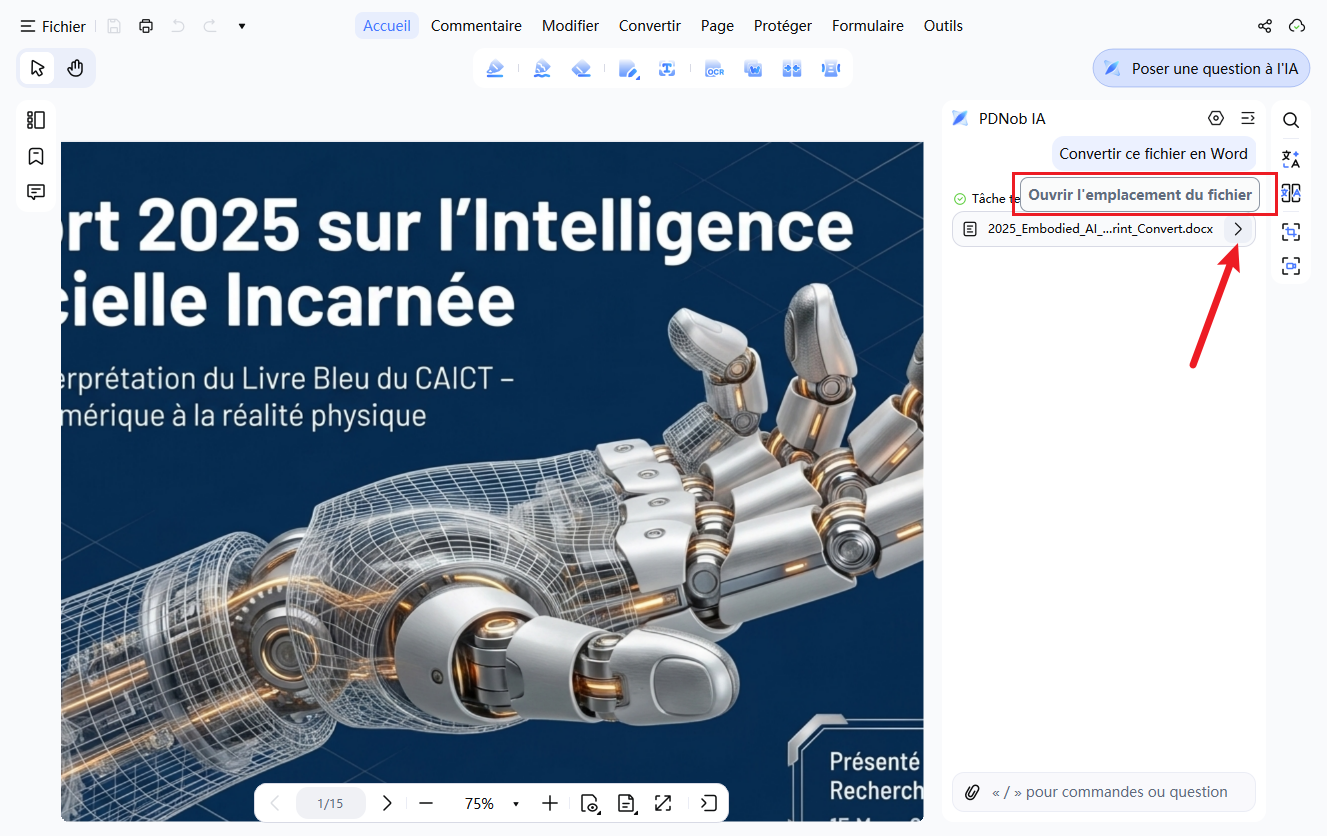Open the bookmarks panel

pos(36,156)
